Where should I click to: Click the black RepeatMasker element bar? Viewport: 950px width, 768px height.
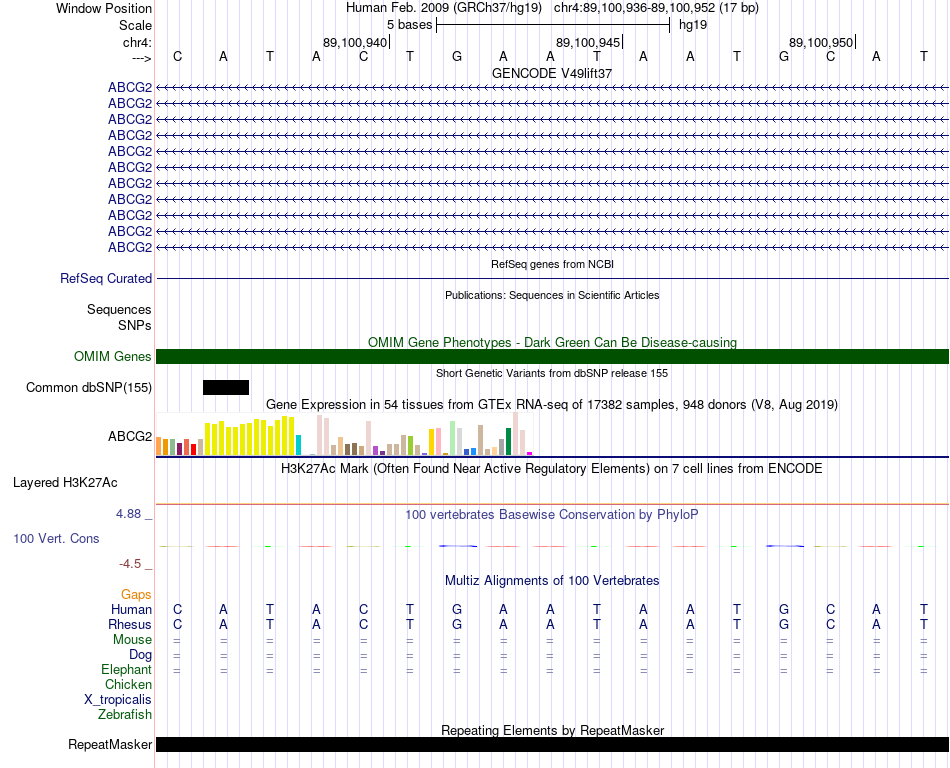(x=552, y=744)
